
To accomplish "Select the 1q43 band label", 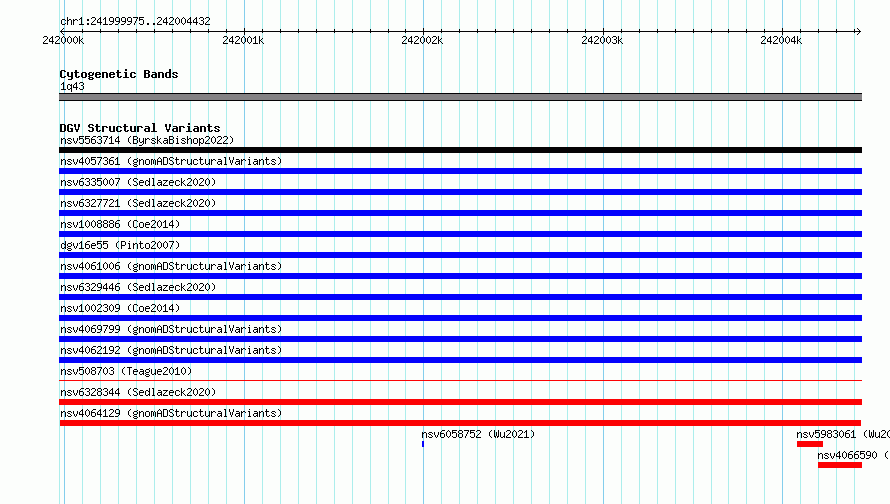I will tap(72, 86).
